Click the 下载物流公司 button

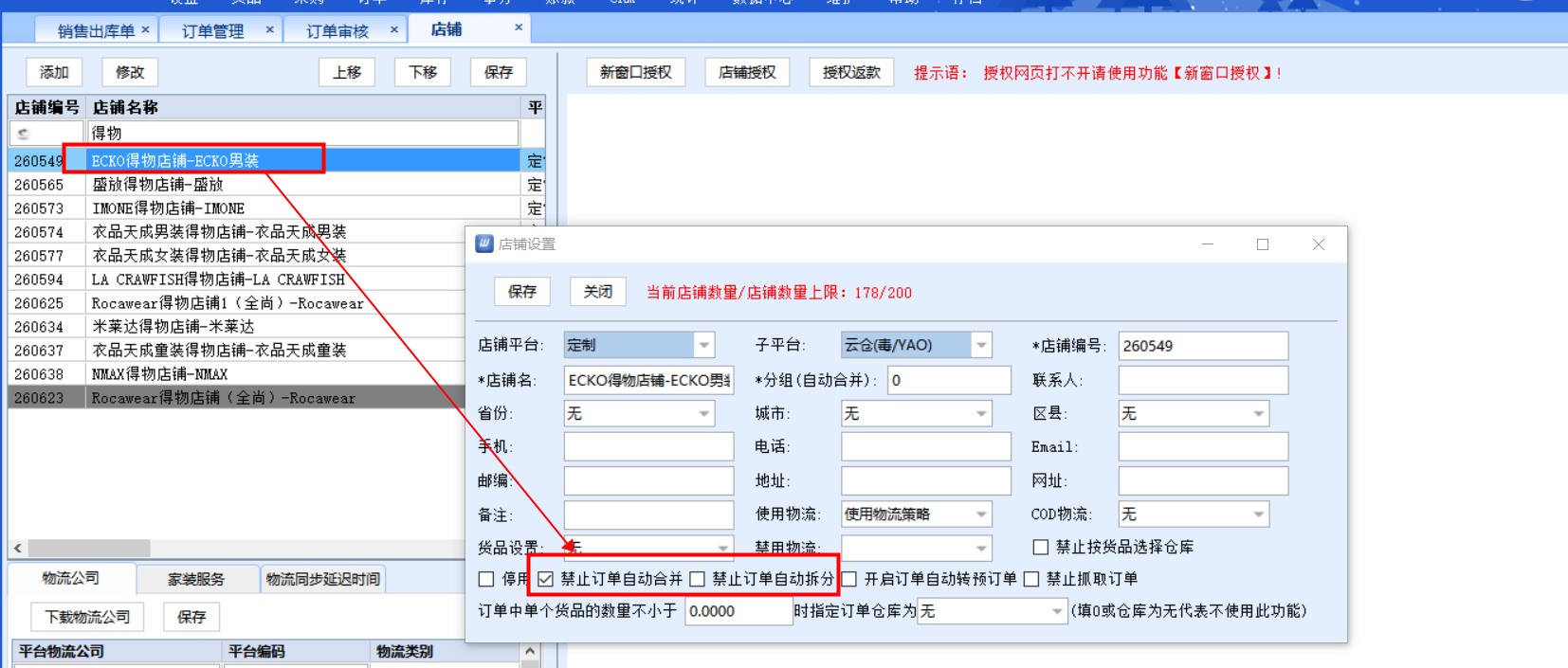87,617
